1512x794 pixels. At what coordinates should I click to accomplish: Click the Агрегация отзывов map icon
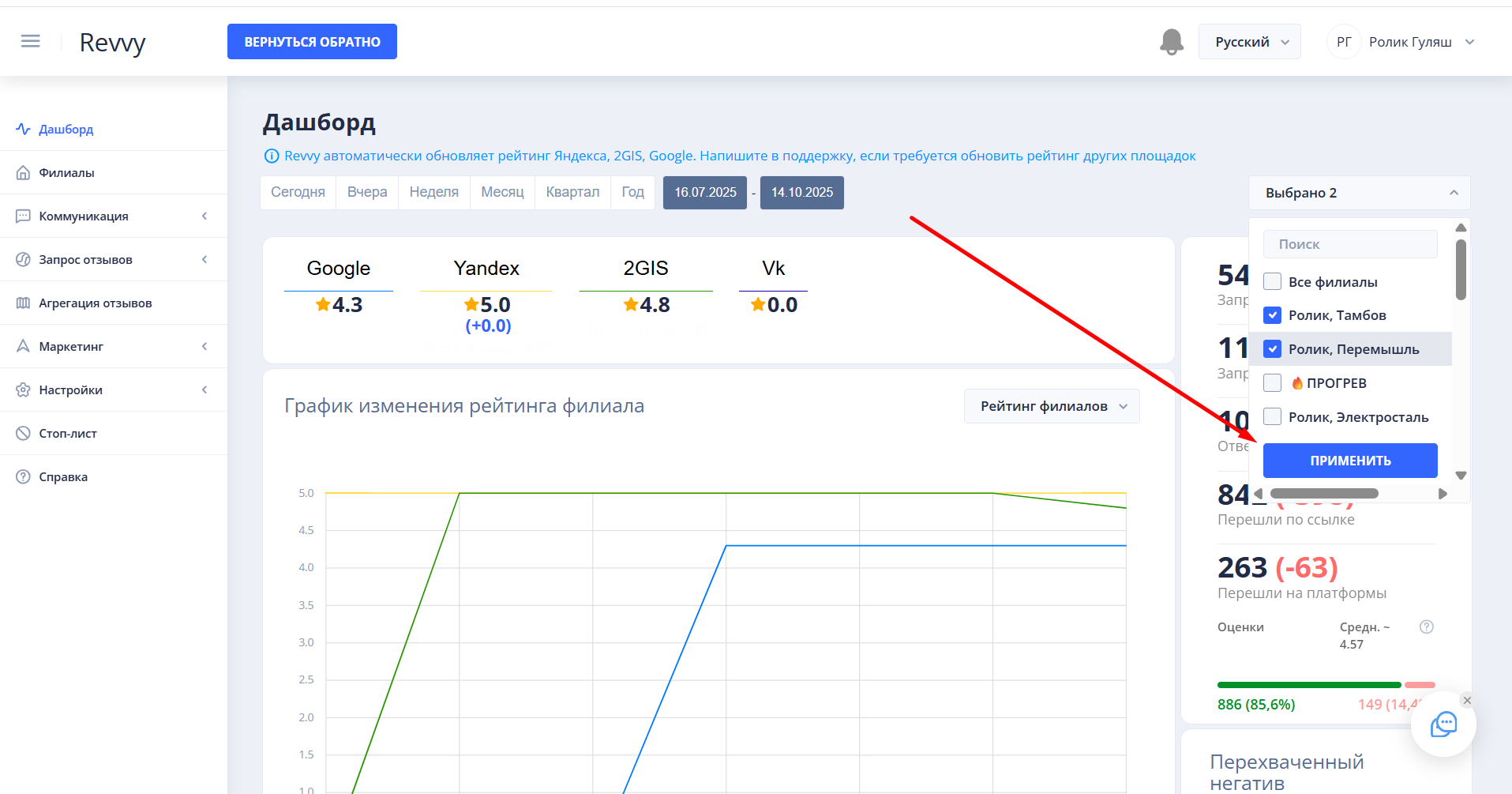(x=23, y=303)
